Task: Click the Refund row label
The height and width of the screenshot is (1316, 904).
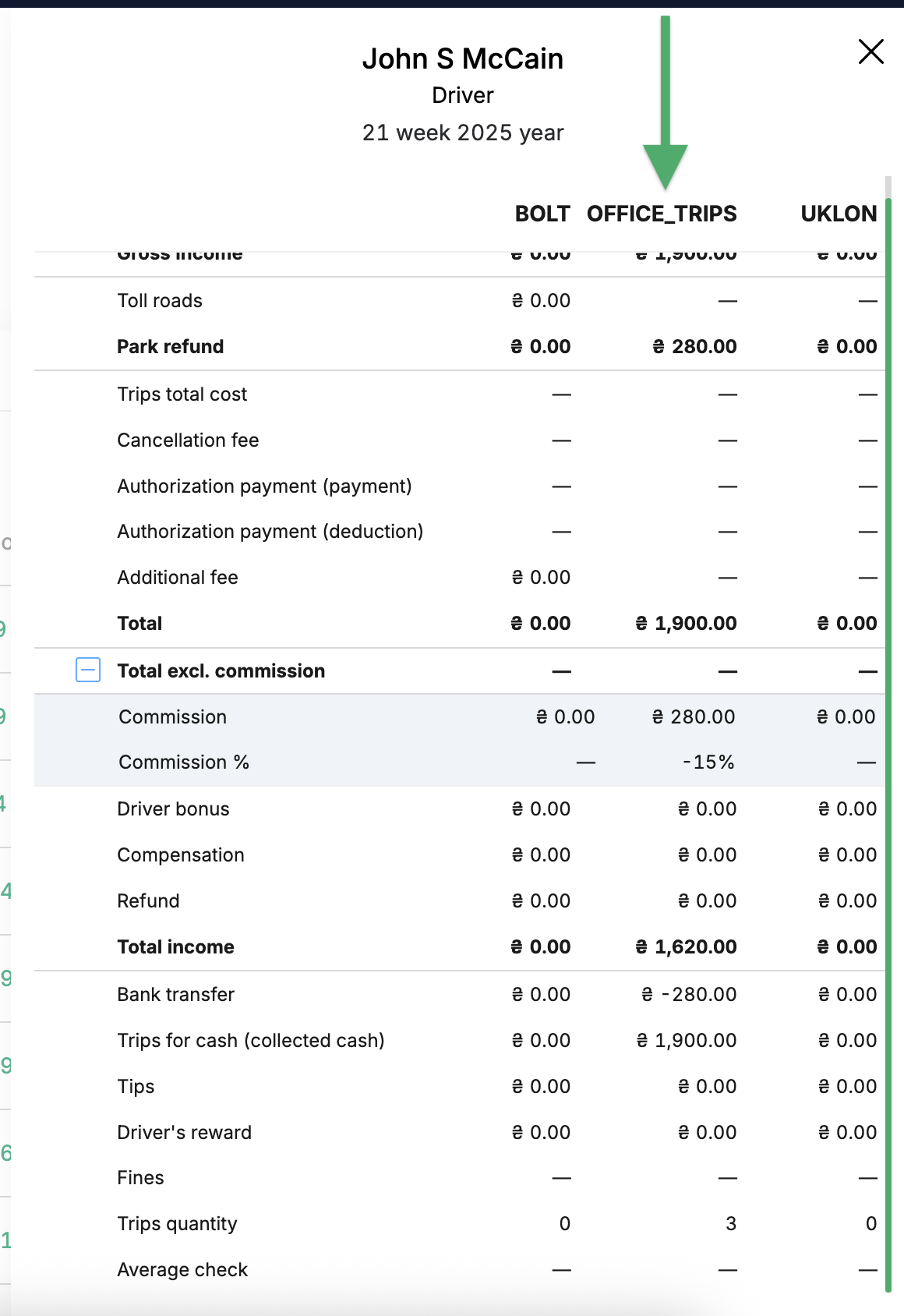Action: [149, 901]
